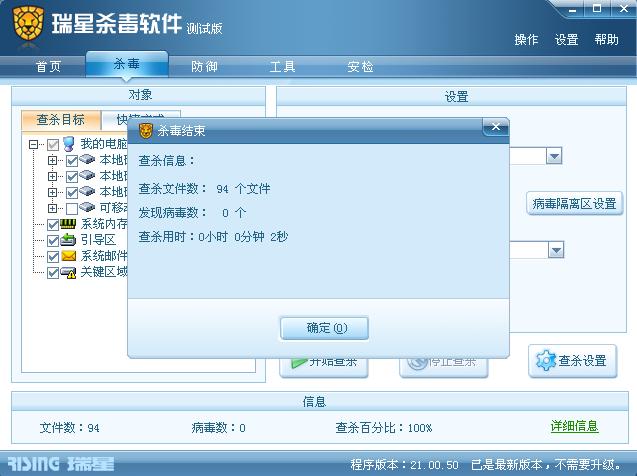Open the lower settings dropdown arrow
The image size is (637, 476).
(x=556, y=250)
